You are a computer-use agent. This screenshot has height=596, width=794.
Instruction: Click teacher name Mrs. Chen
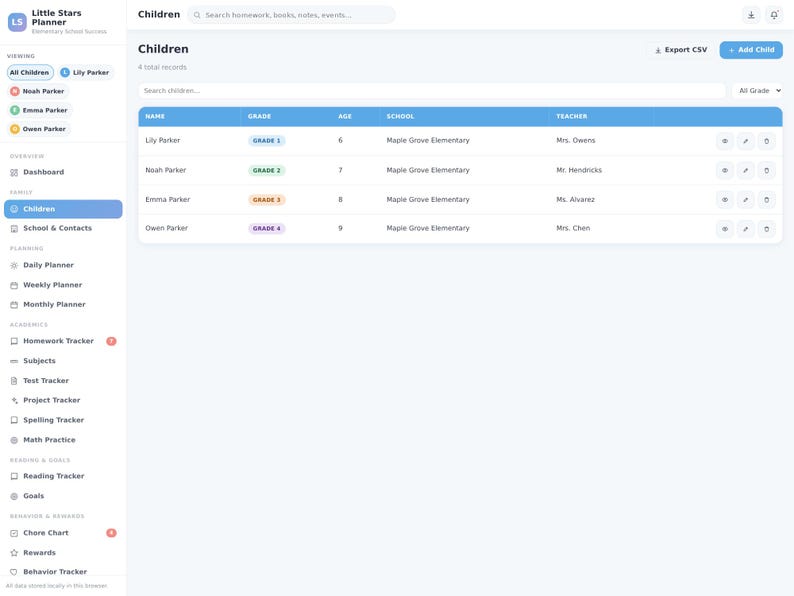573,228
